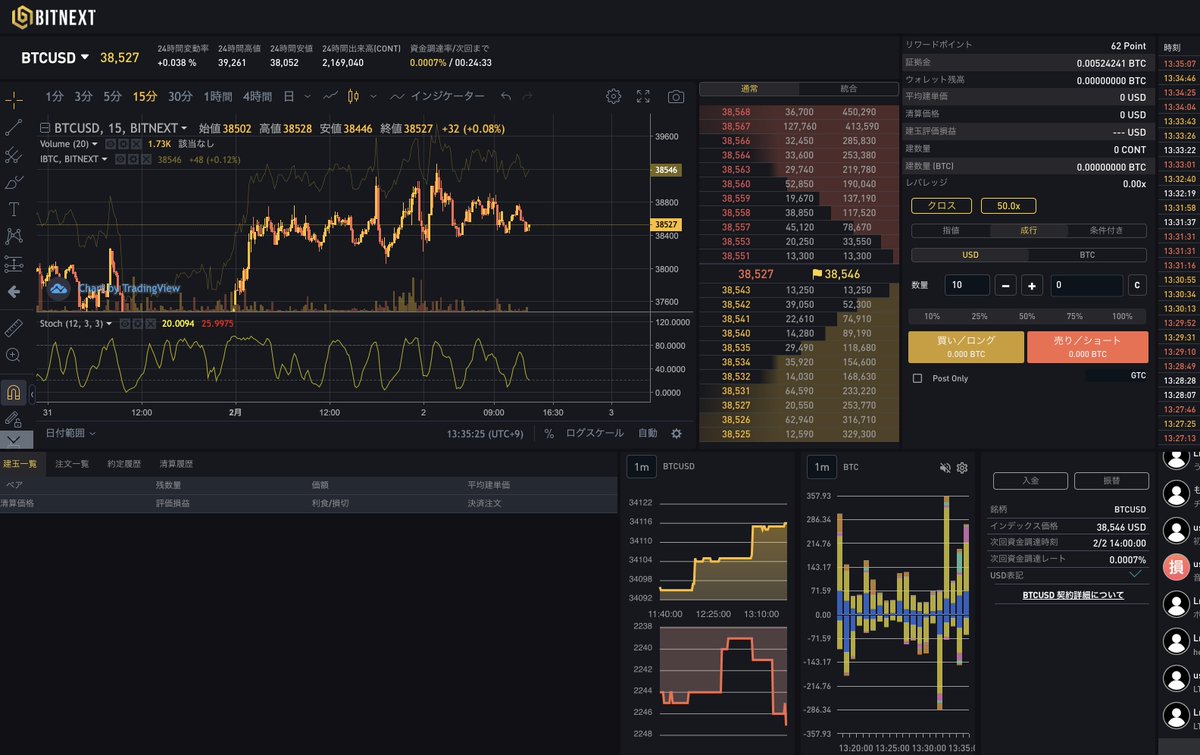Switch order book to 統合 tab
This screenshot has width=1200, height=755.
tap(849, 89)
